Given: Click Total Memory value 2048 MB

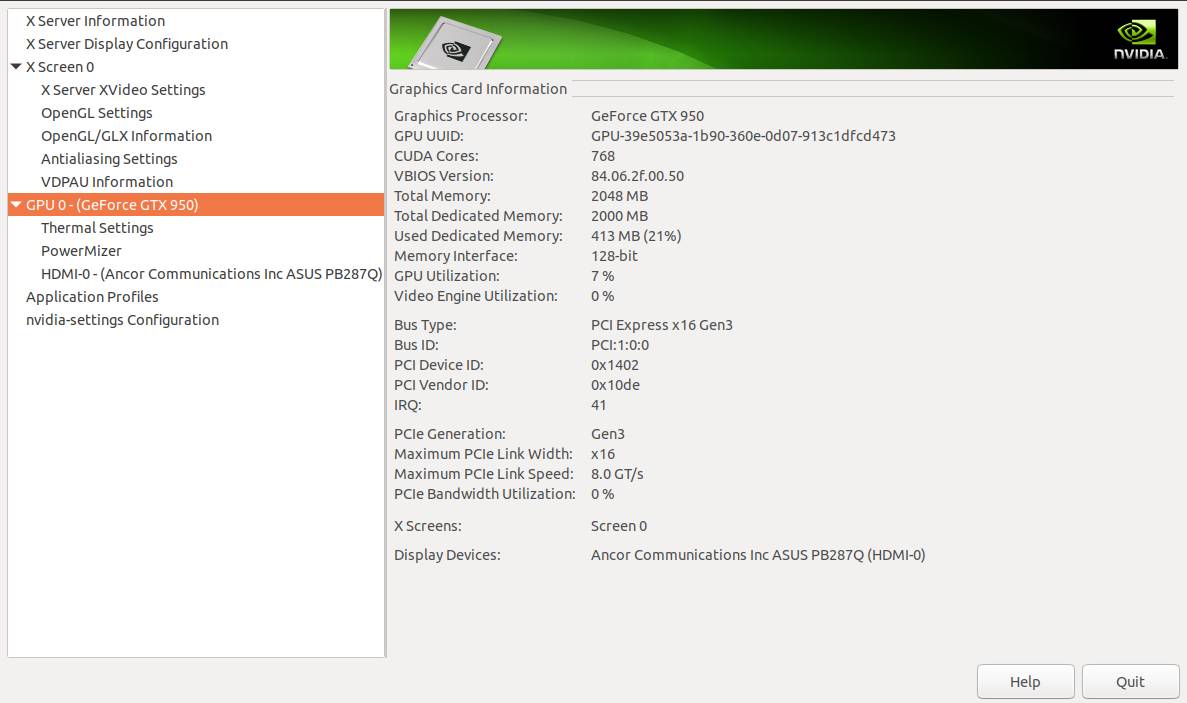Looking at the screenshot, I should click(619, 196).
